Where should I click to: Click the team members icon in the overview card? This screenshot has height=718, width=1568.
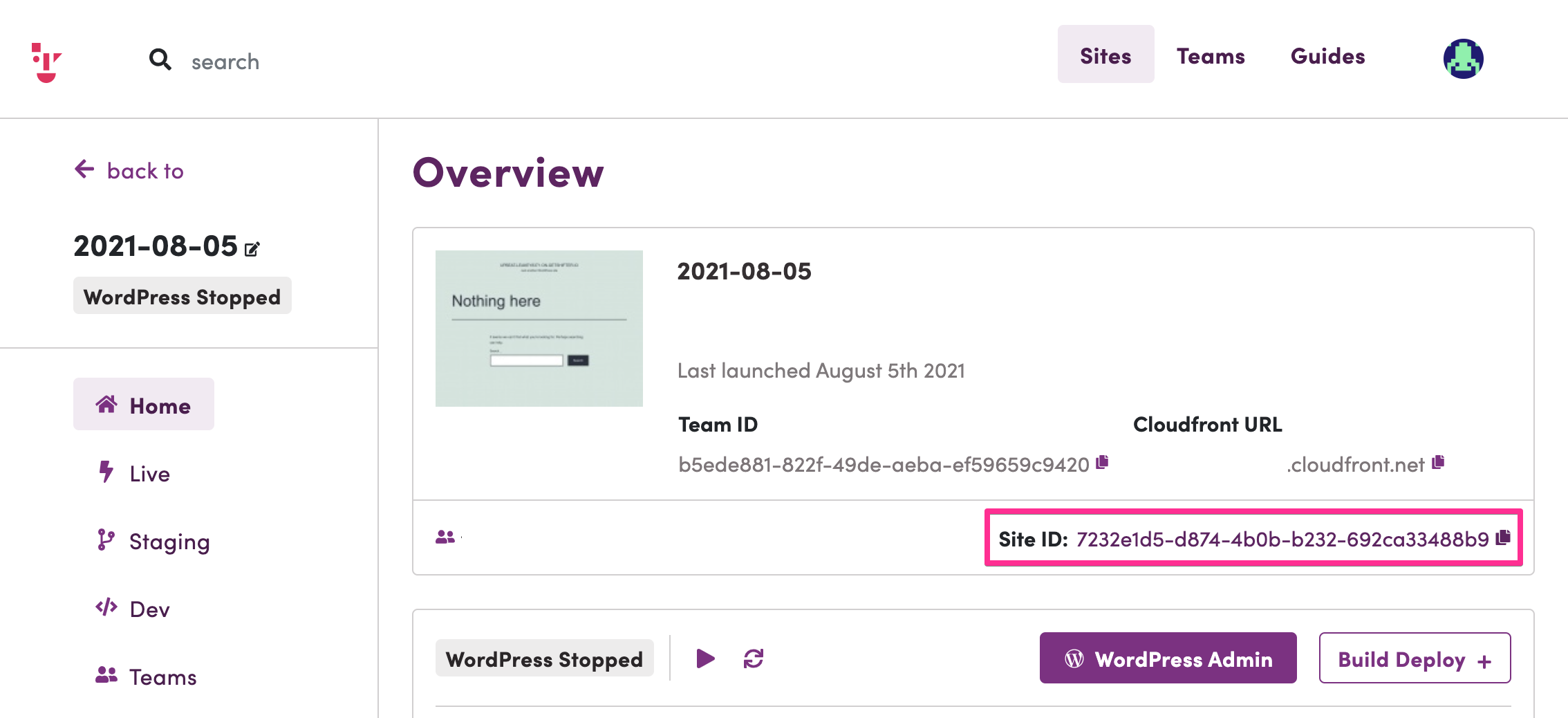(445, 537)
